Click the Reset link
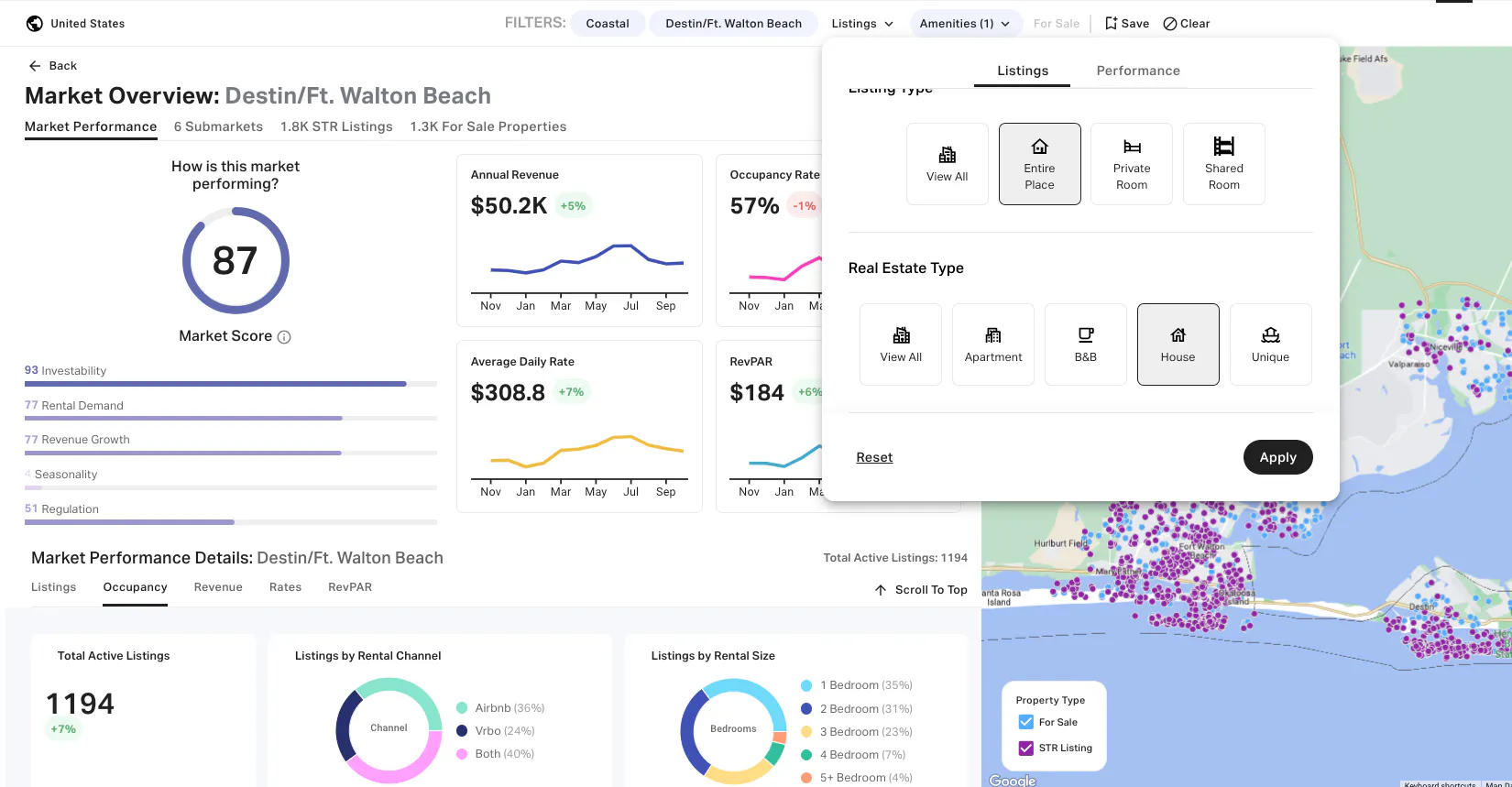This screenshot has width=1512, height=787. [x=874, y=457]
